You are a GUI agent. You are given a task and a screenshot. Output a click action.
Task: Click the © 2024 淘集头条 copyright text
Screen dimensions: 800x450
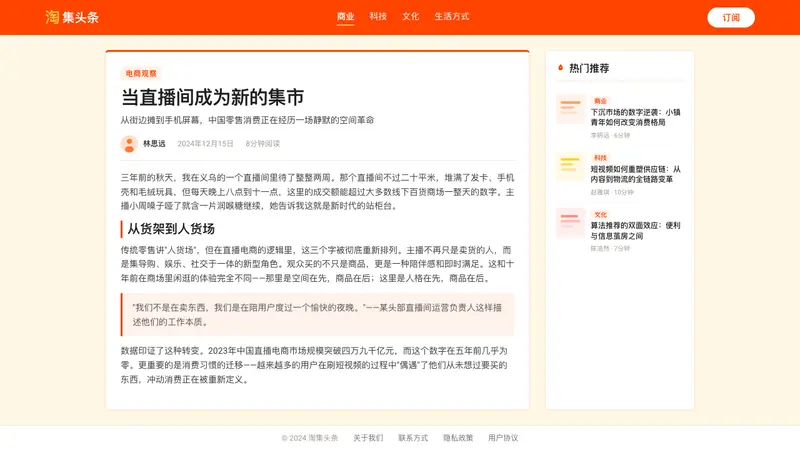click(x=310, y=438)
